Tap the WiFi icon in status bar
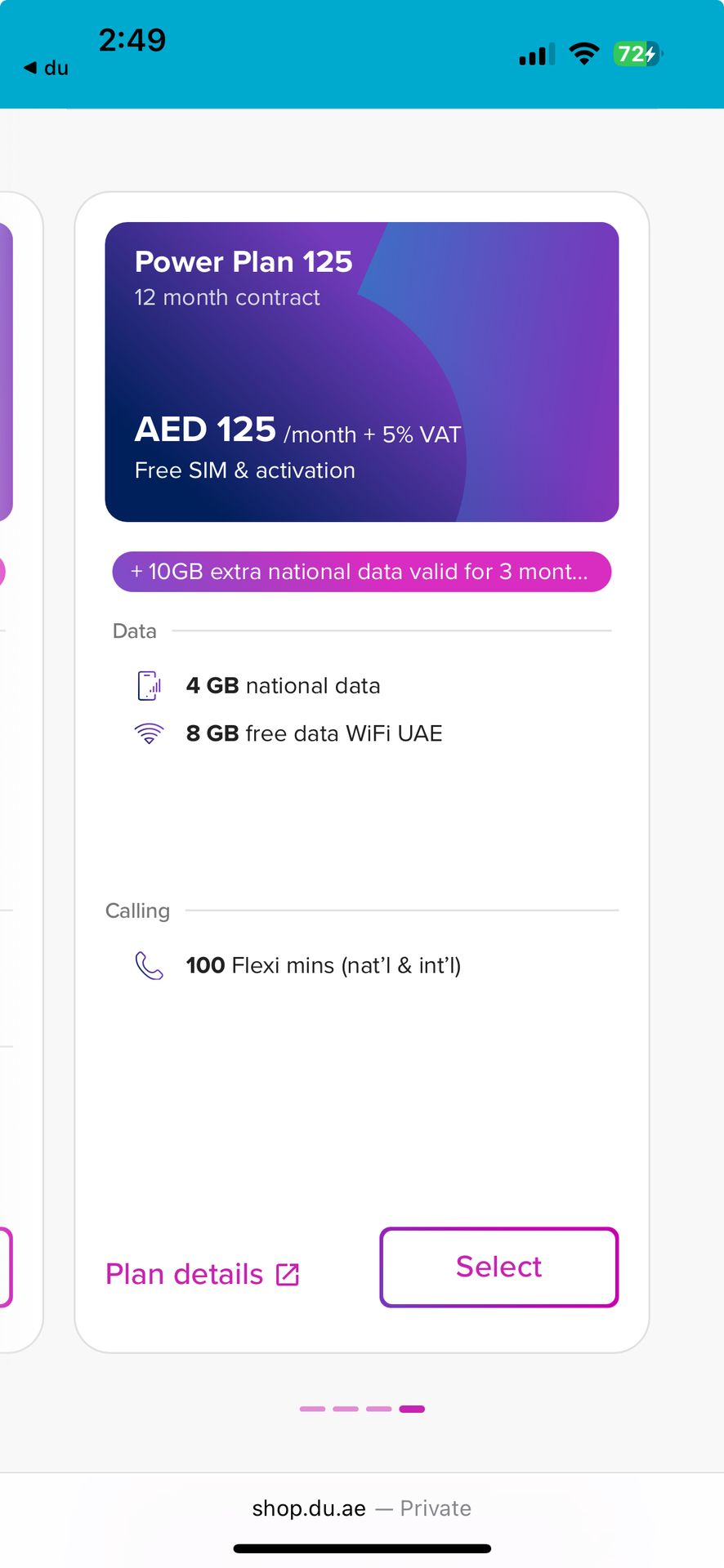 click(583, 54)
